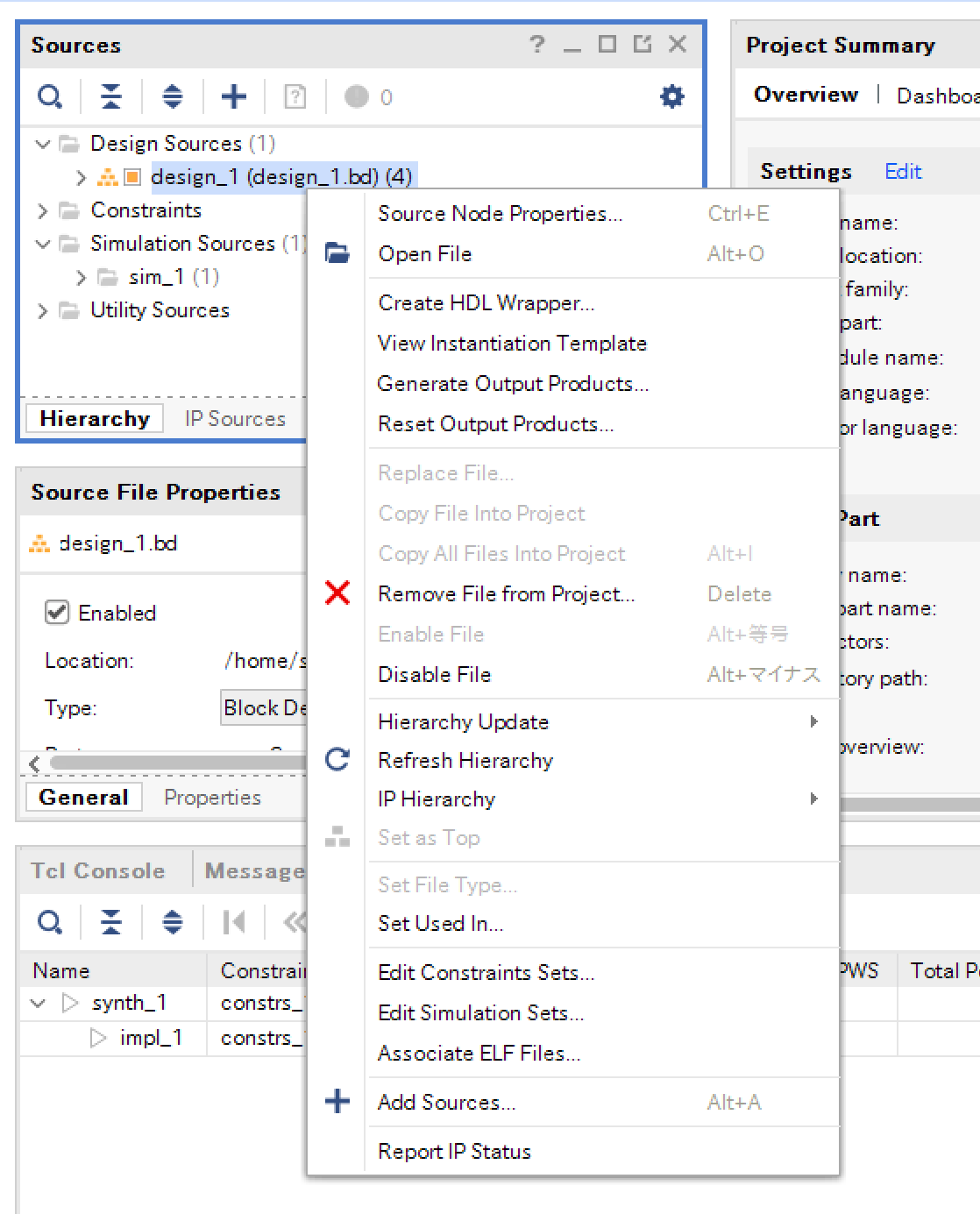
Task: Click the refresh icon beside Refresh Hierarchy
Action: click(x=337, y=759)
